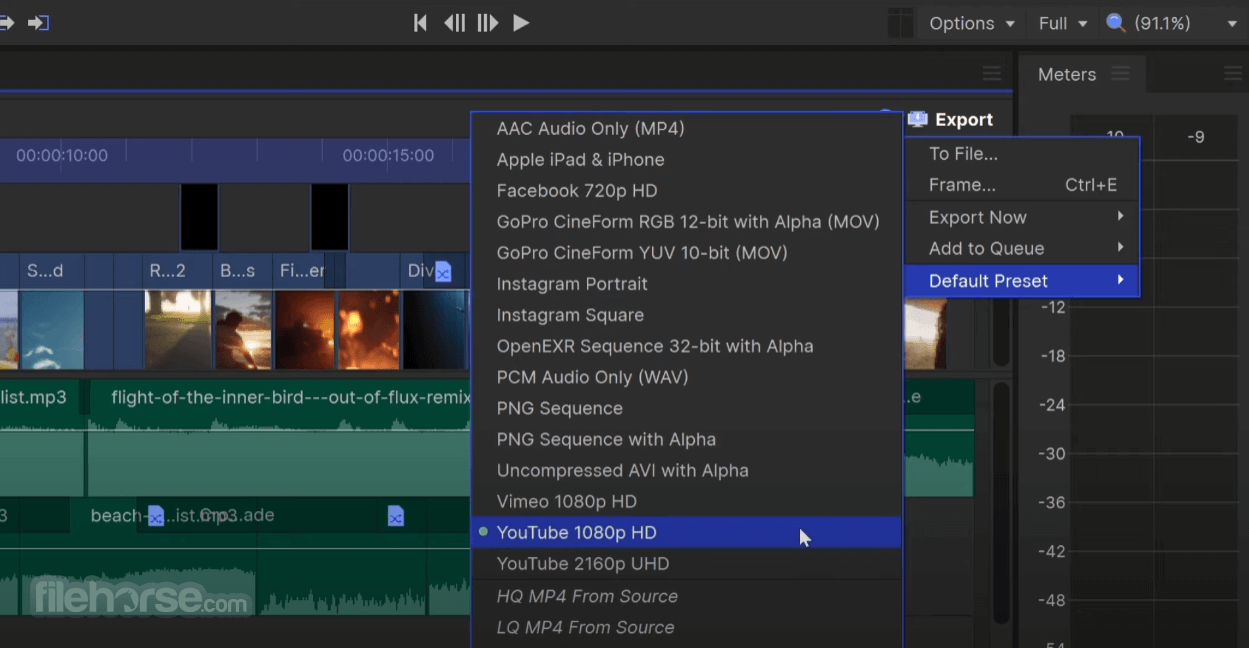
Task: Click the second black clip above video track
Action: 330,217
